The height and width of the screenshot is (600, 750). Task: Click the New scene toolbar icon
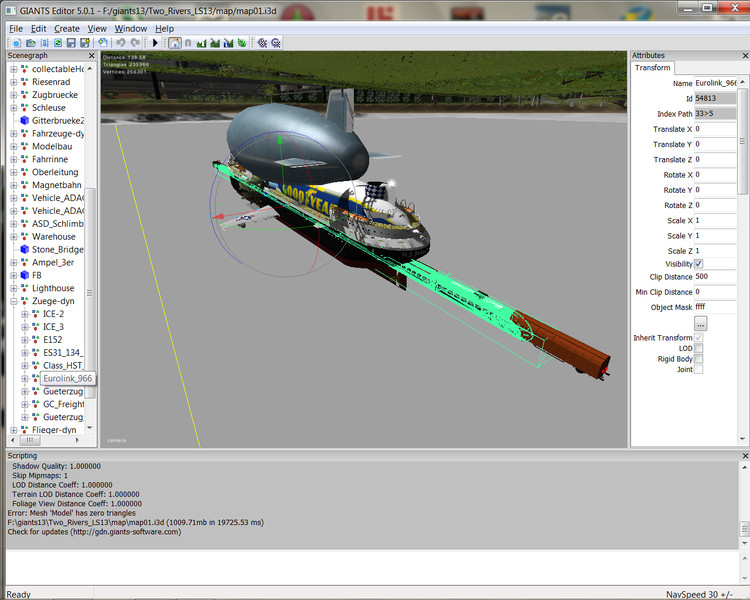click(17, 43)
